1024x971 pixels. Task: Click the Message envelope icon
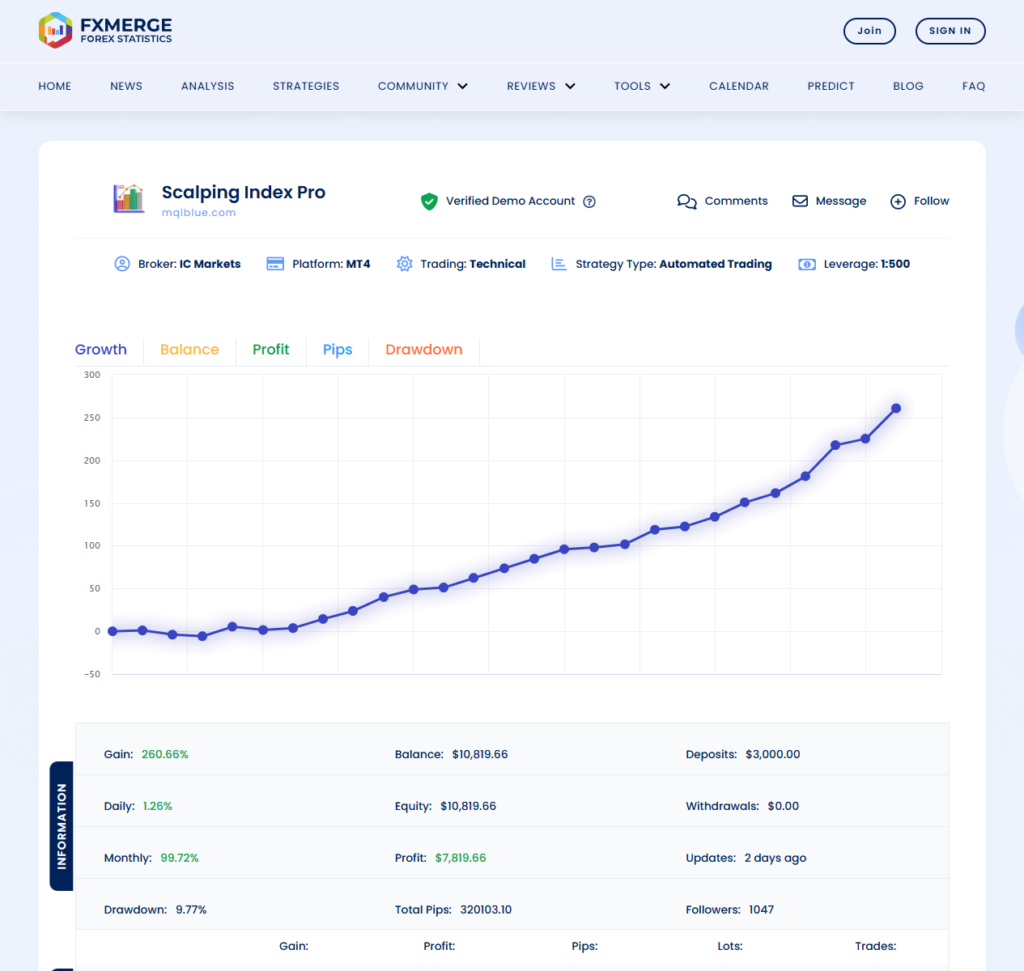800,201
